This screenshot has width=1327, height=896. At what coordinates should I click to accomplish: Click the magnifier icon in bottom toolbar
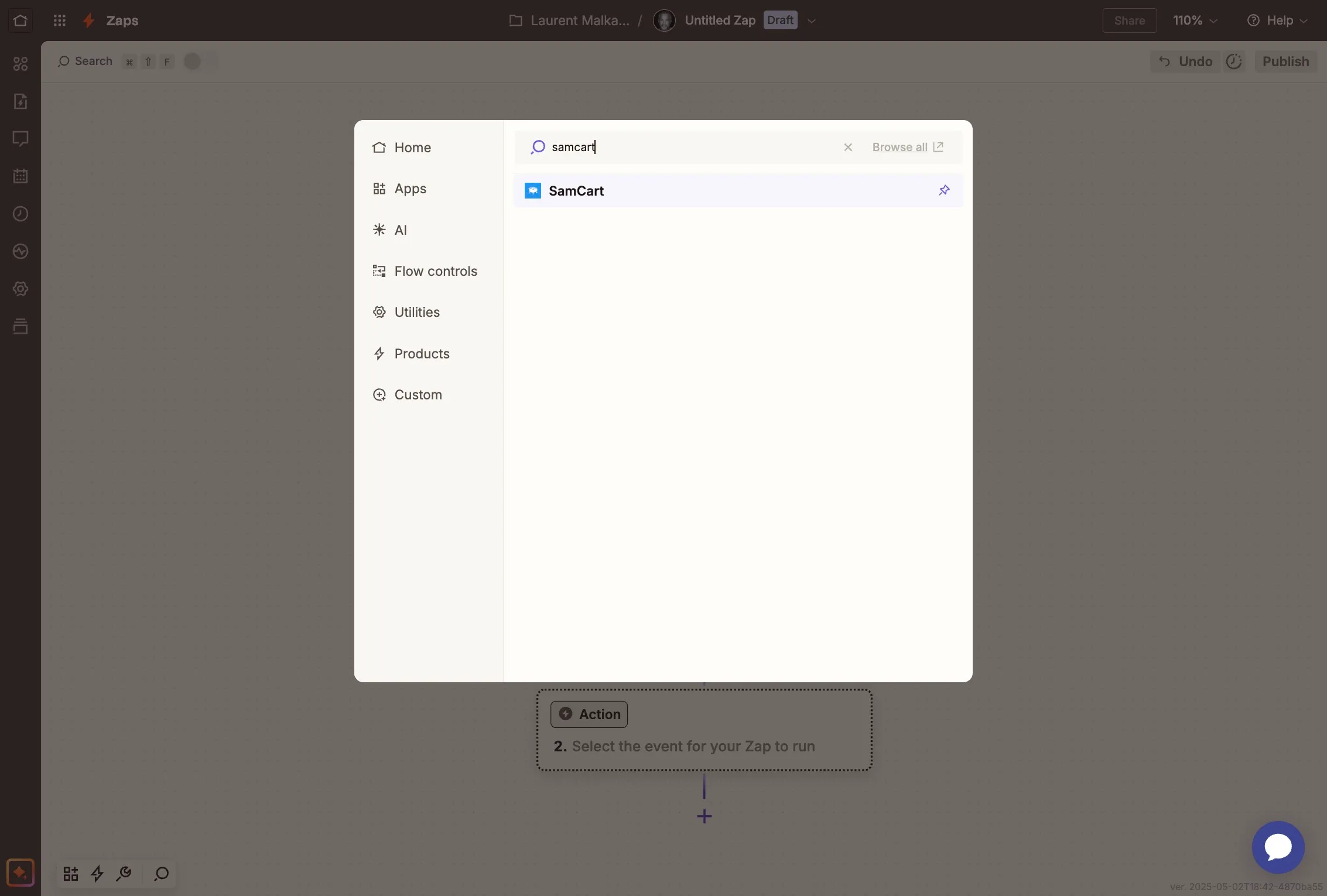pyautogui.click(x=161, y=874)
